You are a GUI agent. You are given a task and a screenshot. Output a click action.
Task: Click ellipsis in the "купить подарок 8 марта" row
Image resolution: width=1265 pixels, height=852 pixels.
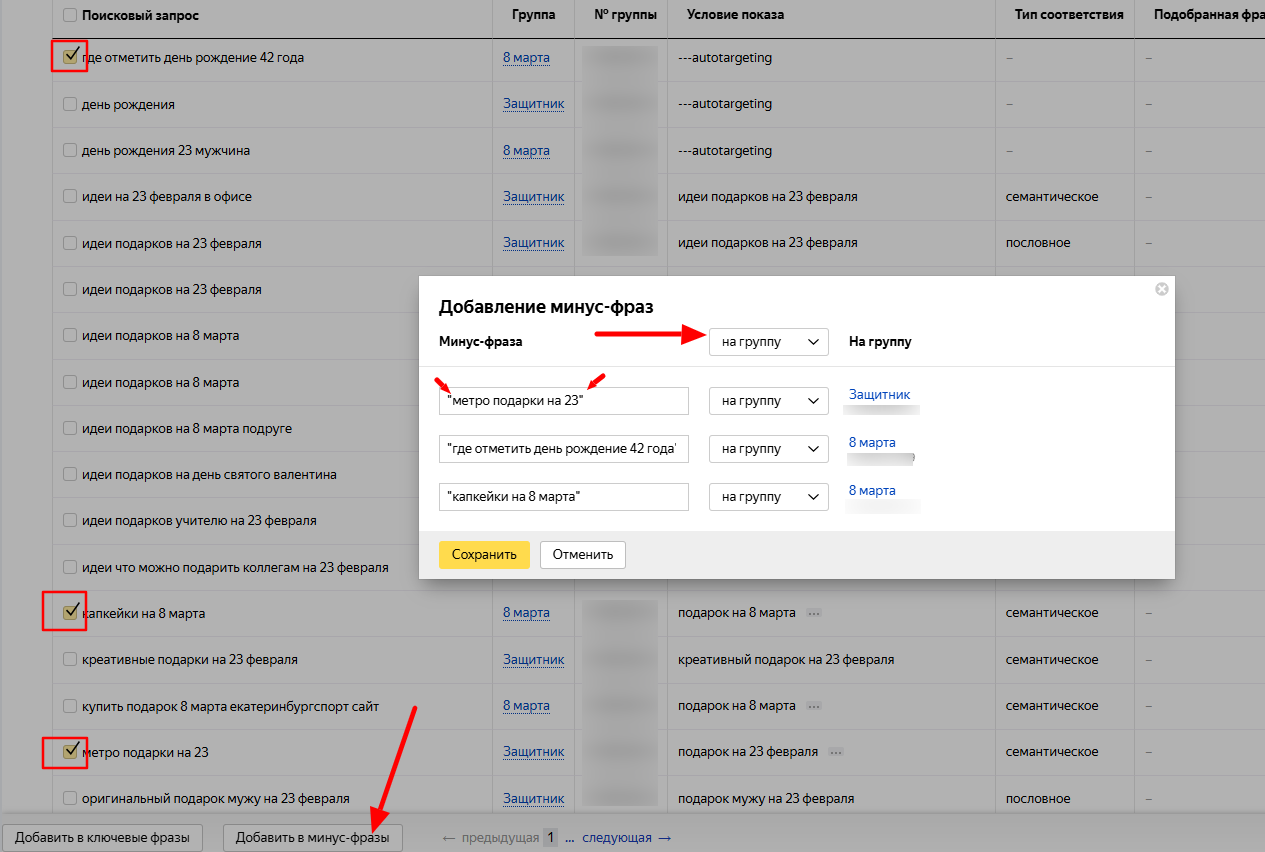tap(814, 706)
